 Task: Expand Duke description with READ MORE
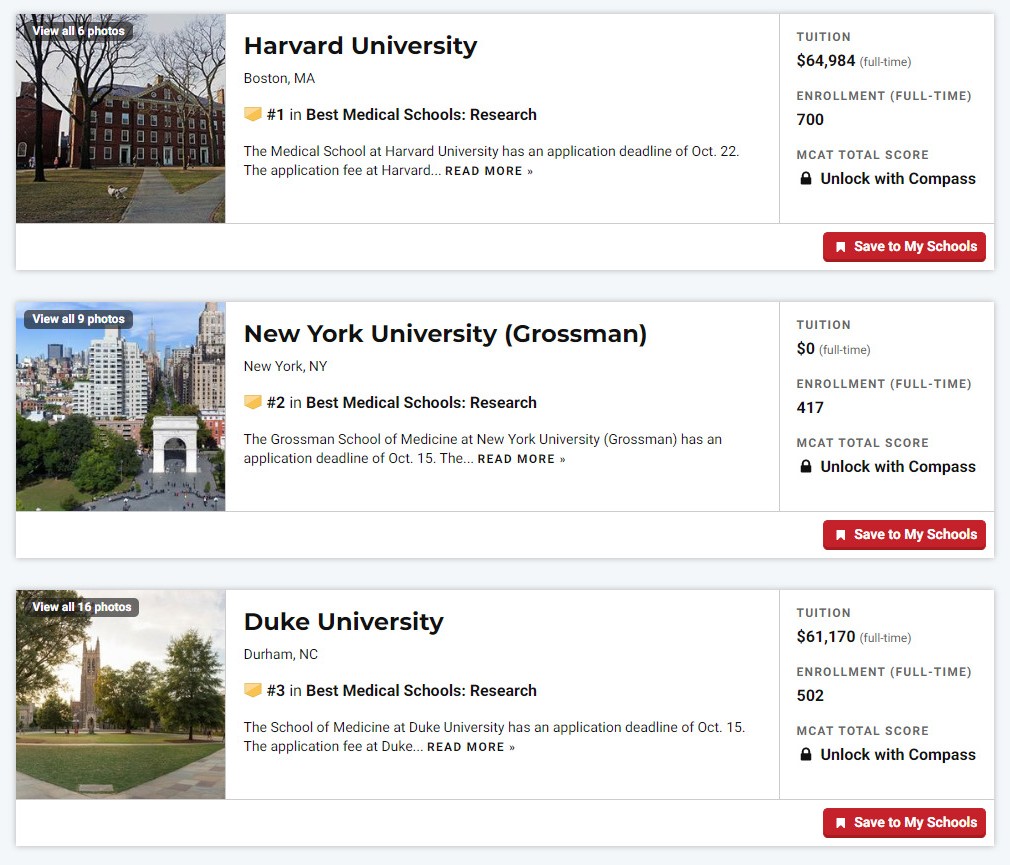(x=470, y=747)
